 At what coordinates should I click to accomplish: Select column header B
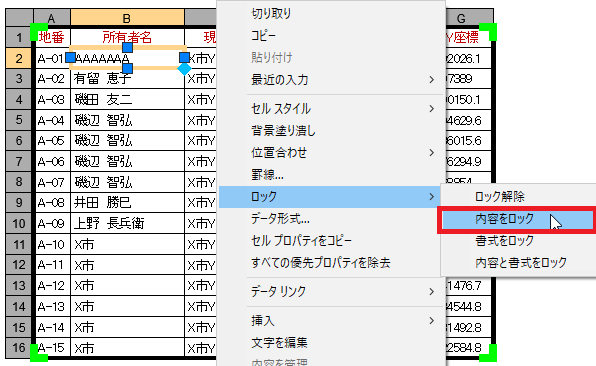127,18
